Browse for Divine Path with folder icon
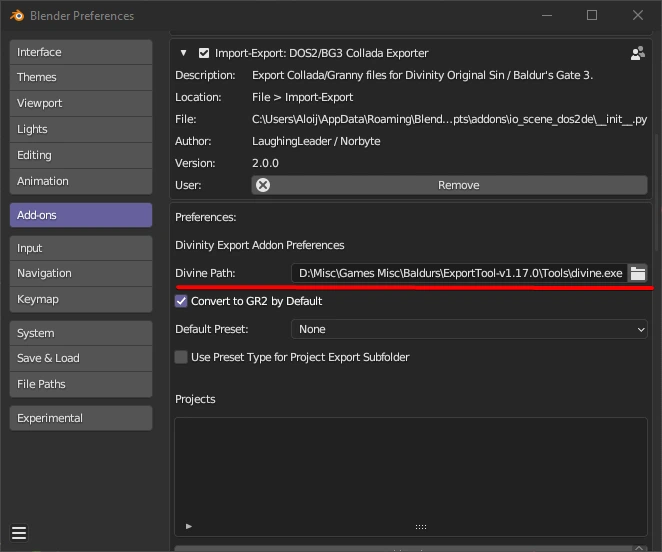662x552 pixels. pyautogui.click(x=637, y=273)
